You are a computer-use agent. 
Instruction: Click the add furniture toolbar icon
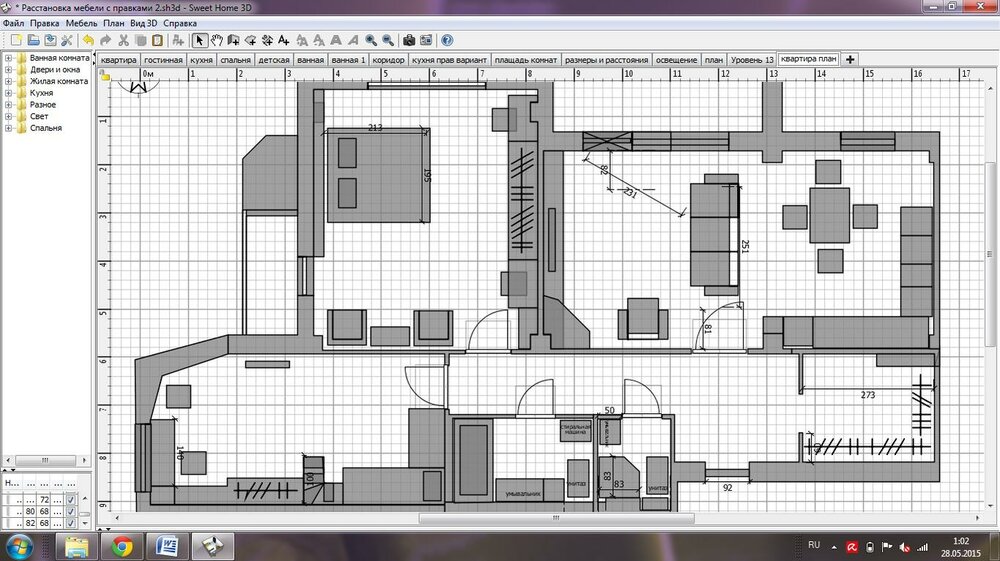click(x=178, y=40)
